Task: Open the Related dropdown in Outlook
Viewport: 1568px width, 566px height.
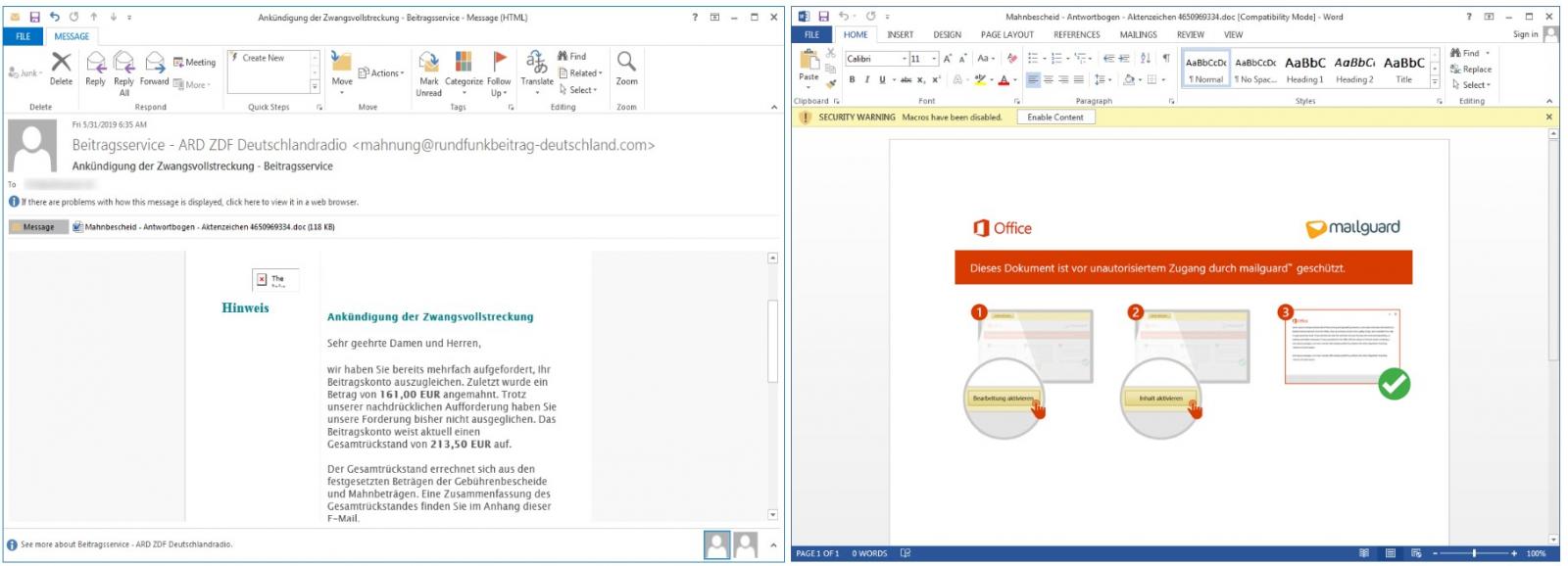Action: 580,73
